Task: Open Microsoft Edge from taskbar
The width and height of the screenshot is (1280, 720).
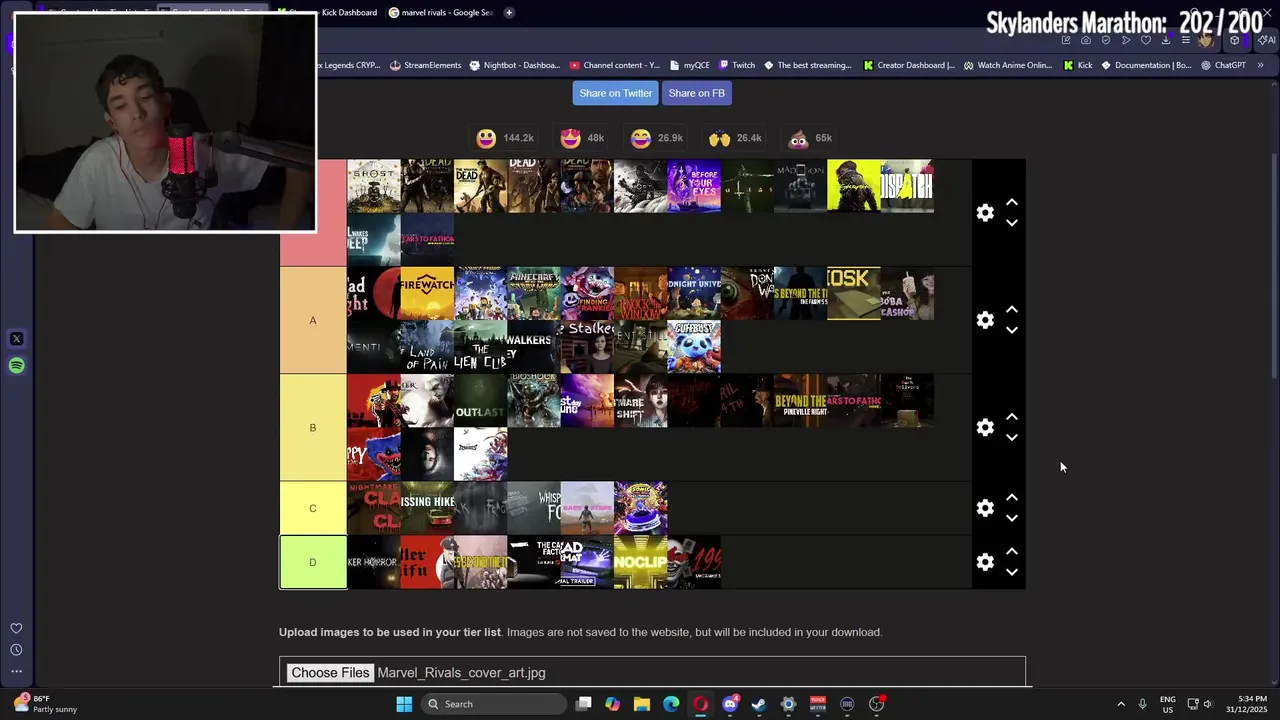Action: point(671,704)
